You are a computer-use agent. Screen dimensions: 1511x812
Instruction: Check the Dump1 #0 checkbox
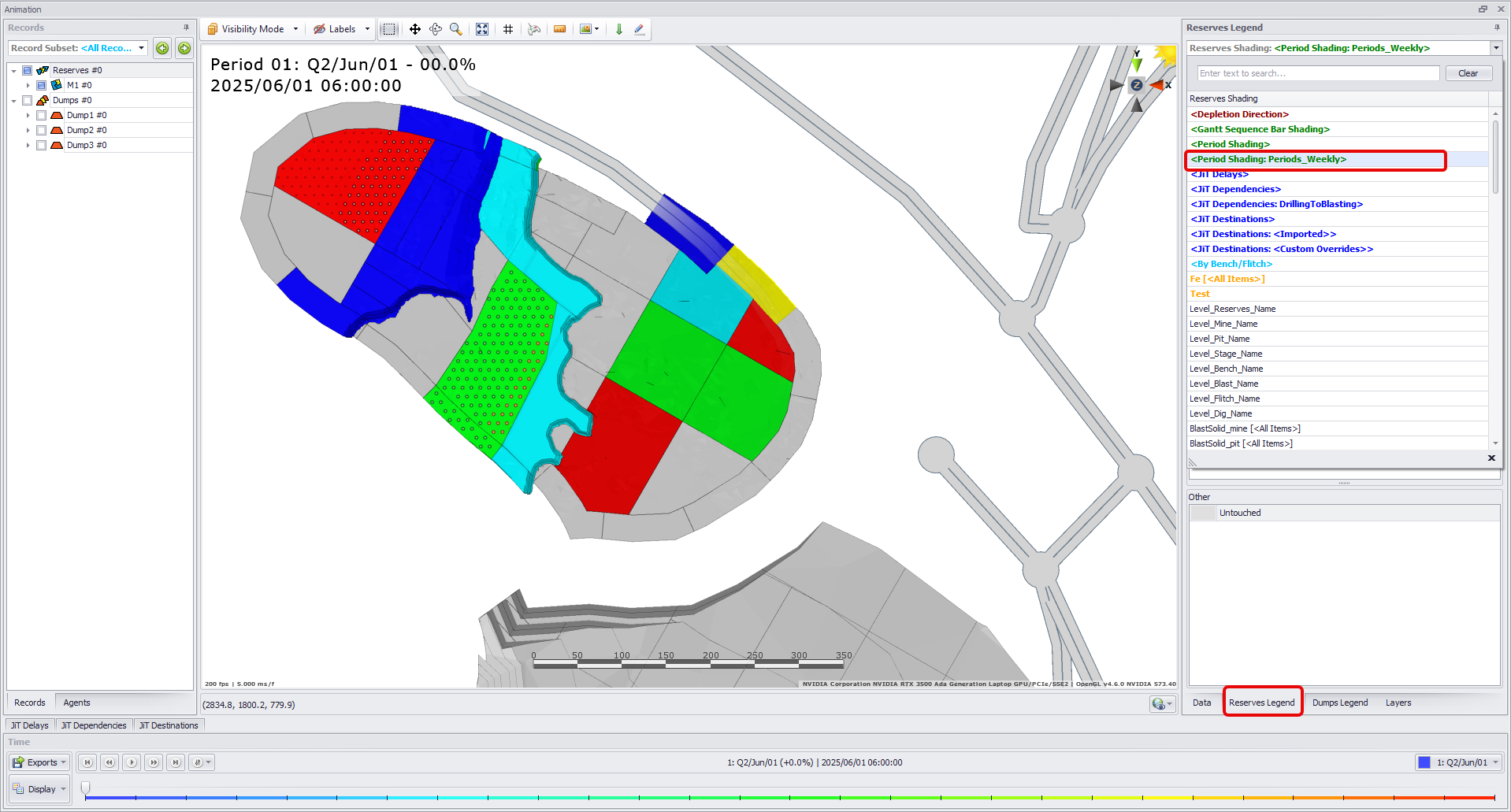pos(42,115)
